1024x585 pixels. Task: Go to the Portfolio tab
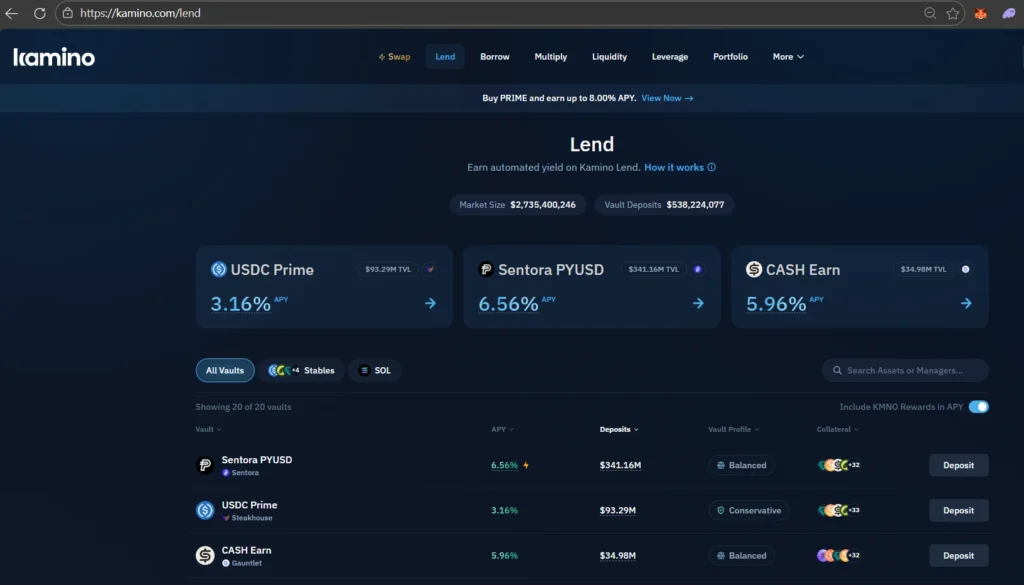pyautogui.click(x=730, y=57)
